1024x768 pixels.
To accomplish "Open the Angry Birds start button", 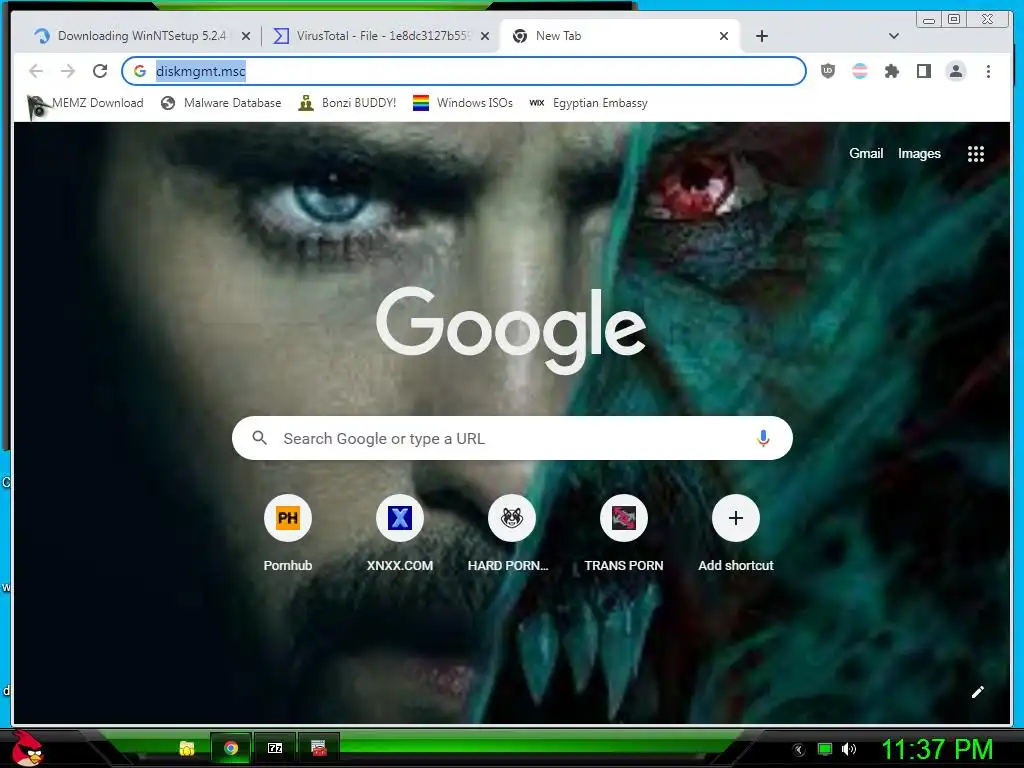I will click(27, 748).
